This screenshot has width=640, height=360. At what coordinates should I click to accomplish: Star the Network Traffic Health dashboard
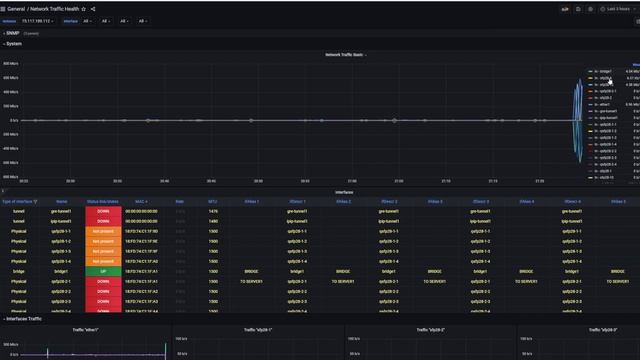(x=84, y=9)
